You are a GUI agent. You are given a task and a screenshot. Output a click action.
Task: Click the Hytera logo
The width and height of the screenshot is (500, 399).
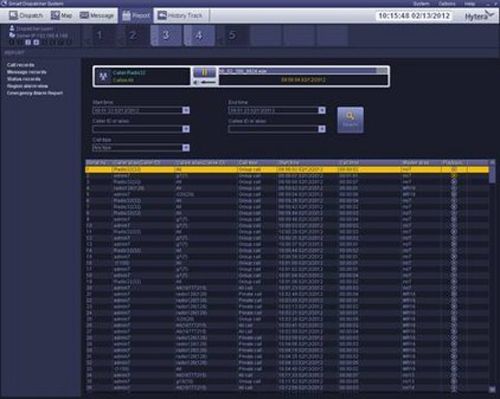tap(479, 16)
